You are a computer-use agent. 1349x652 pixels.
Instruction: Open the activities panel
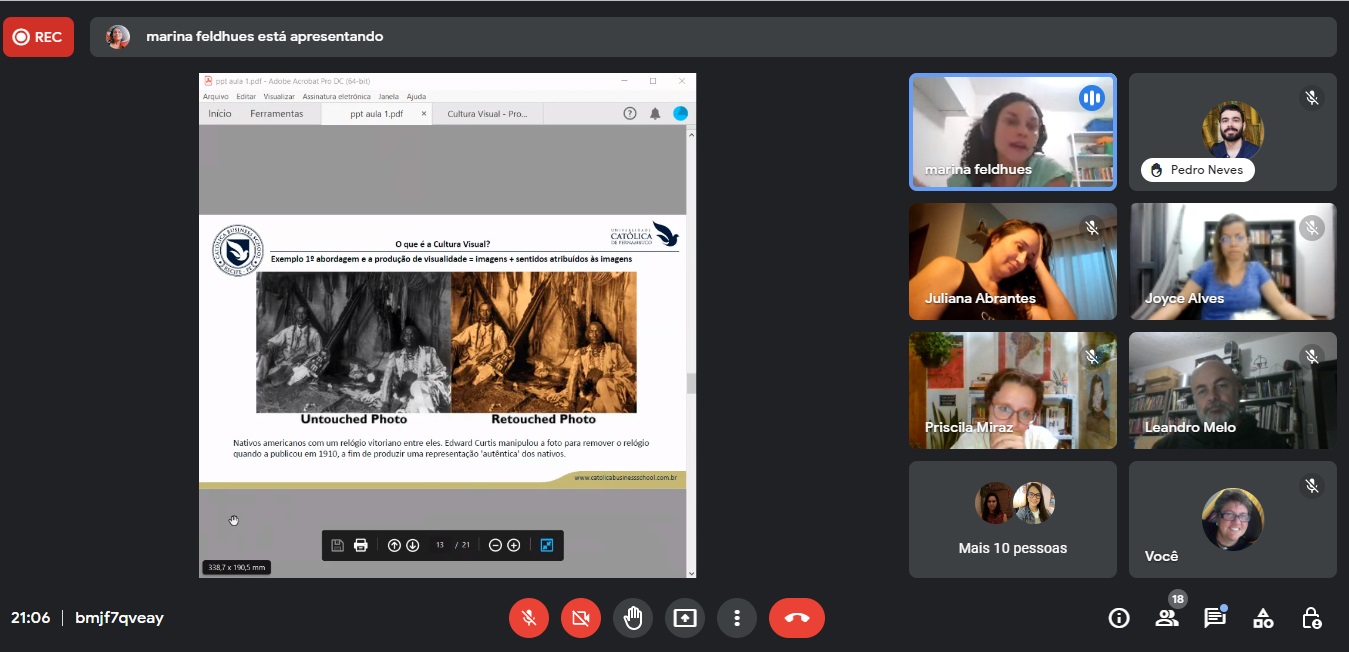pyautogui.click(x=1263, y=618)
